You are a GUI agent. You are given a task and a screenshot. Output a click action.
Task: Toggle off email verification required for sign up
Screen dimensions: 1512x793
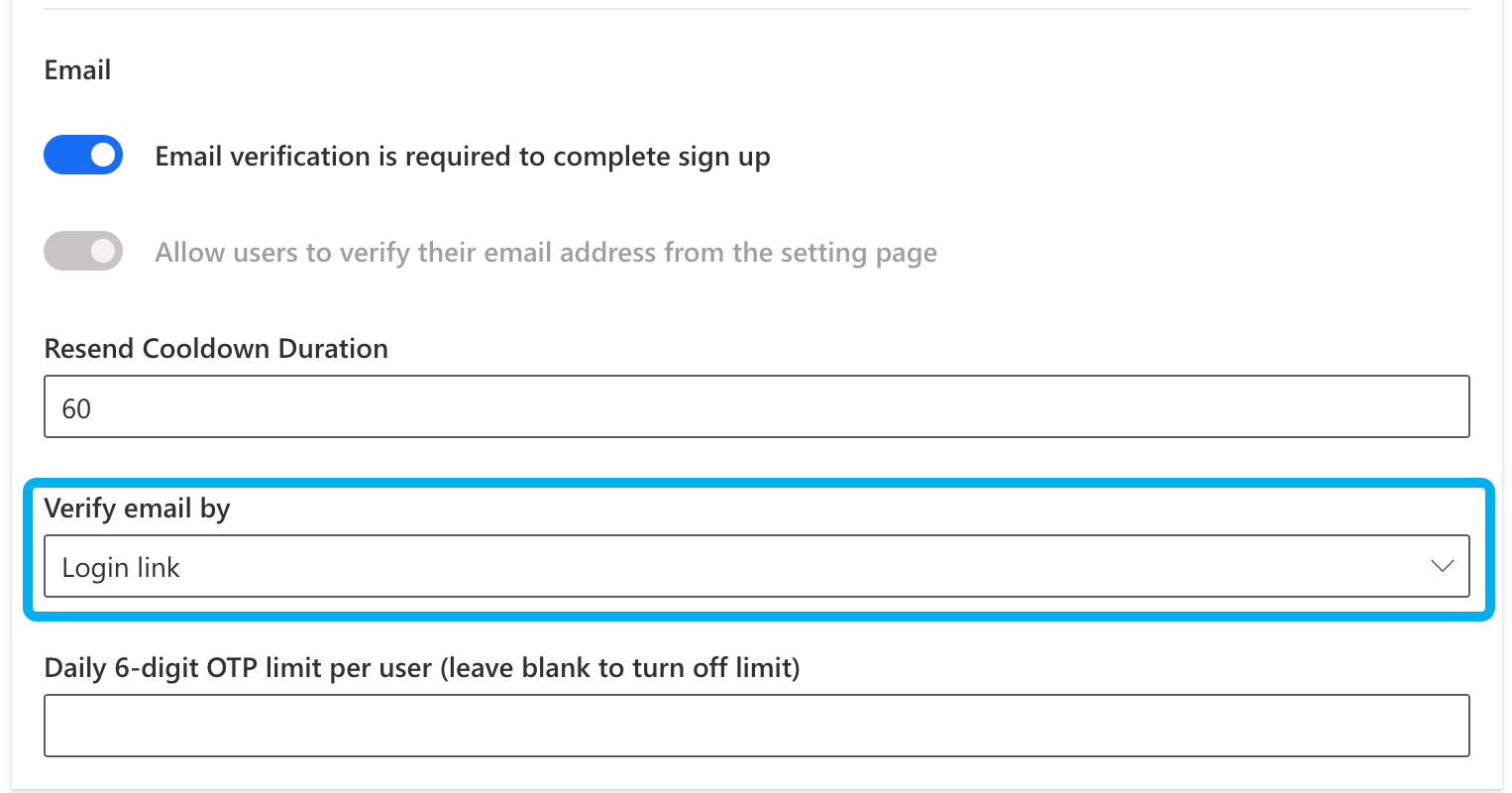[x=83, y=156]
